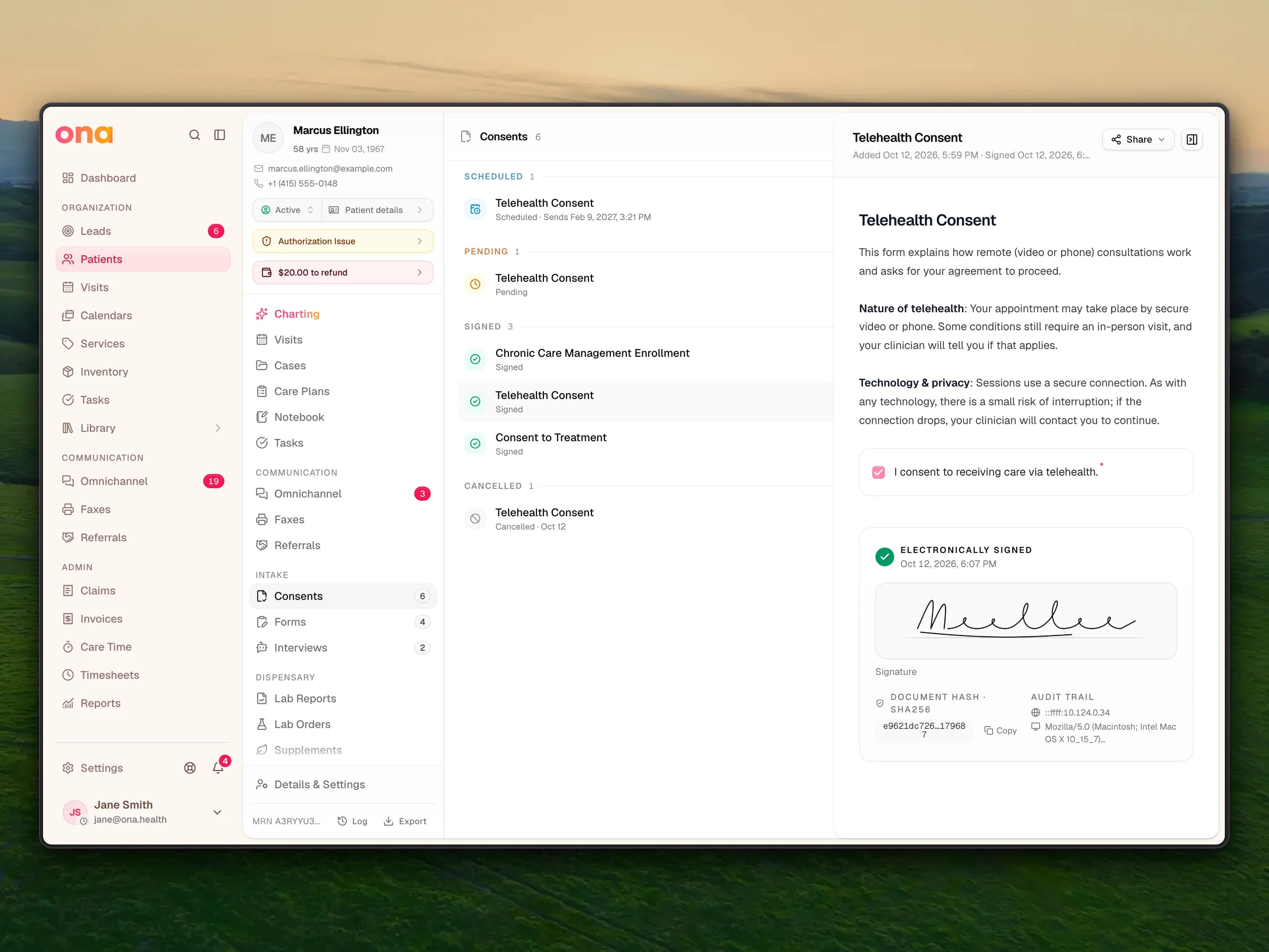Click the ME patient avatar
This screenshot has width=1269, height=952.
point(268,138)
